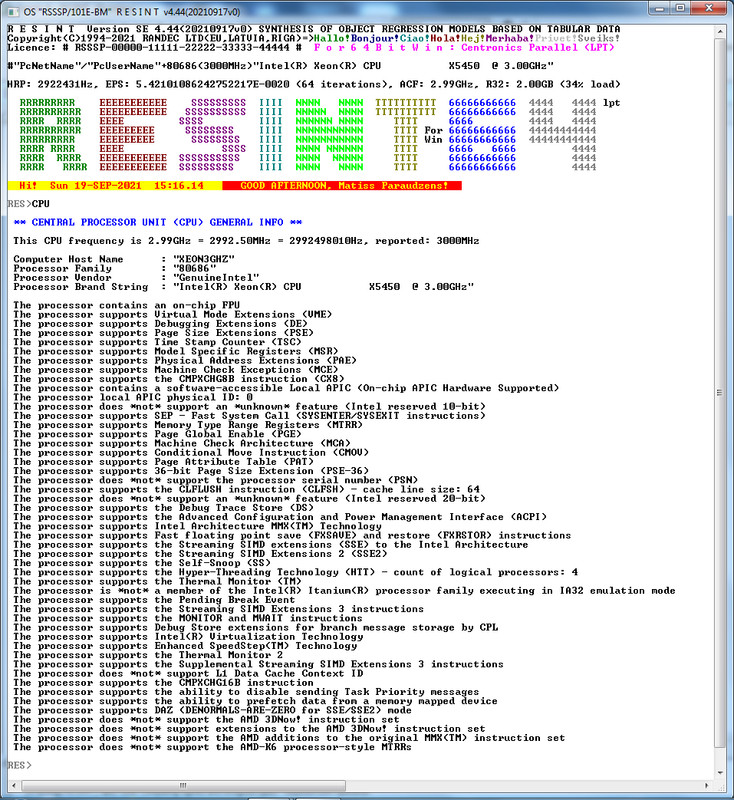Click the 'RES>CPU' command line
This screenshot has width=734, height=800.
(x=29, y=204)
